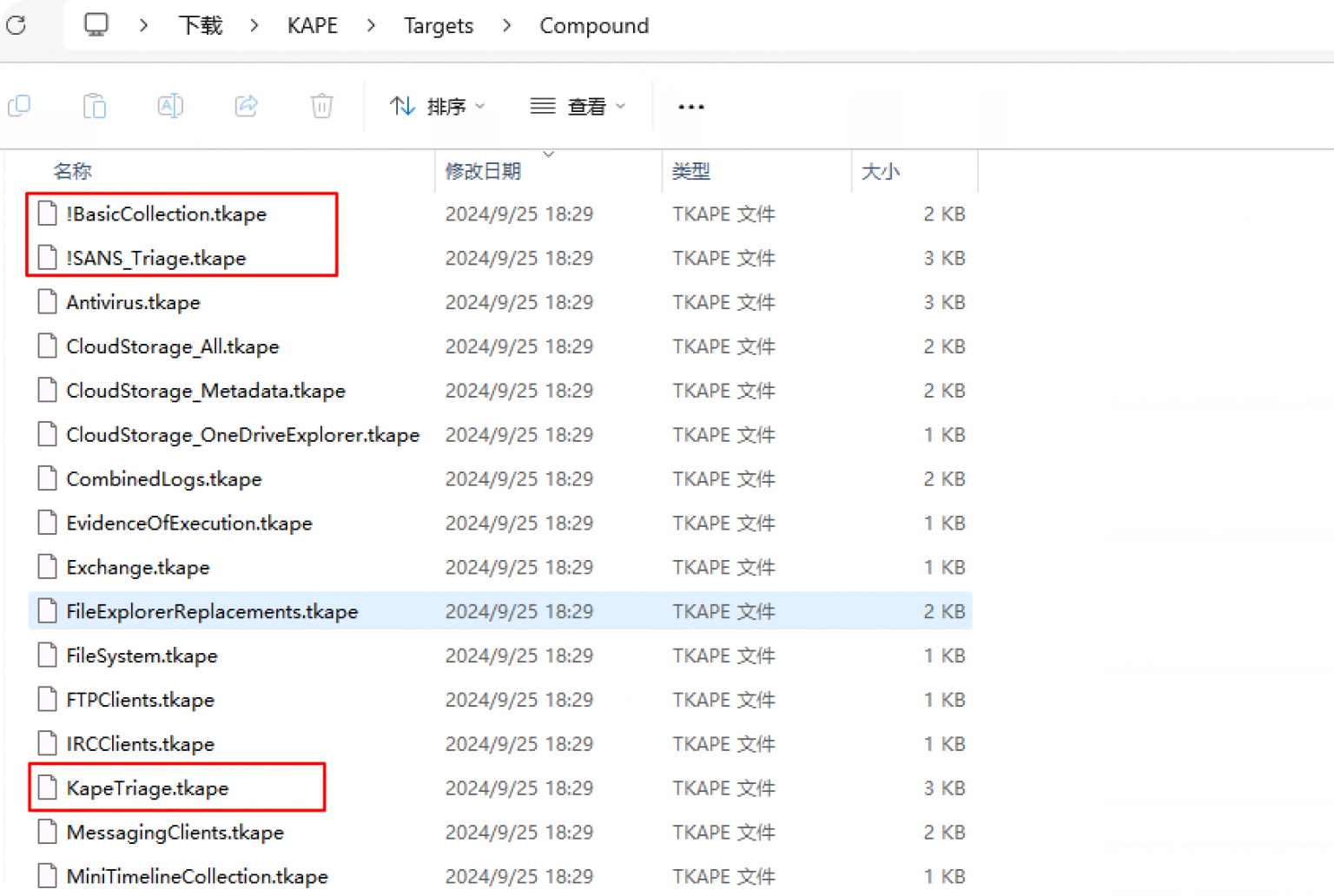Click the Refresh icon at top left
The width and height of the screenshot is (1334, 896).
pyautogui.click(x=14, y=25)
